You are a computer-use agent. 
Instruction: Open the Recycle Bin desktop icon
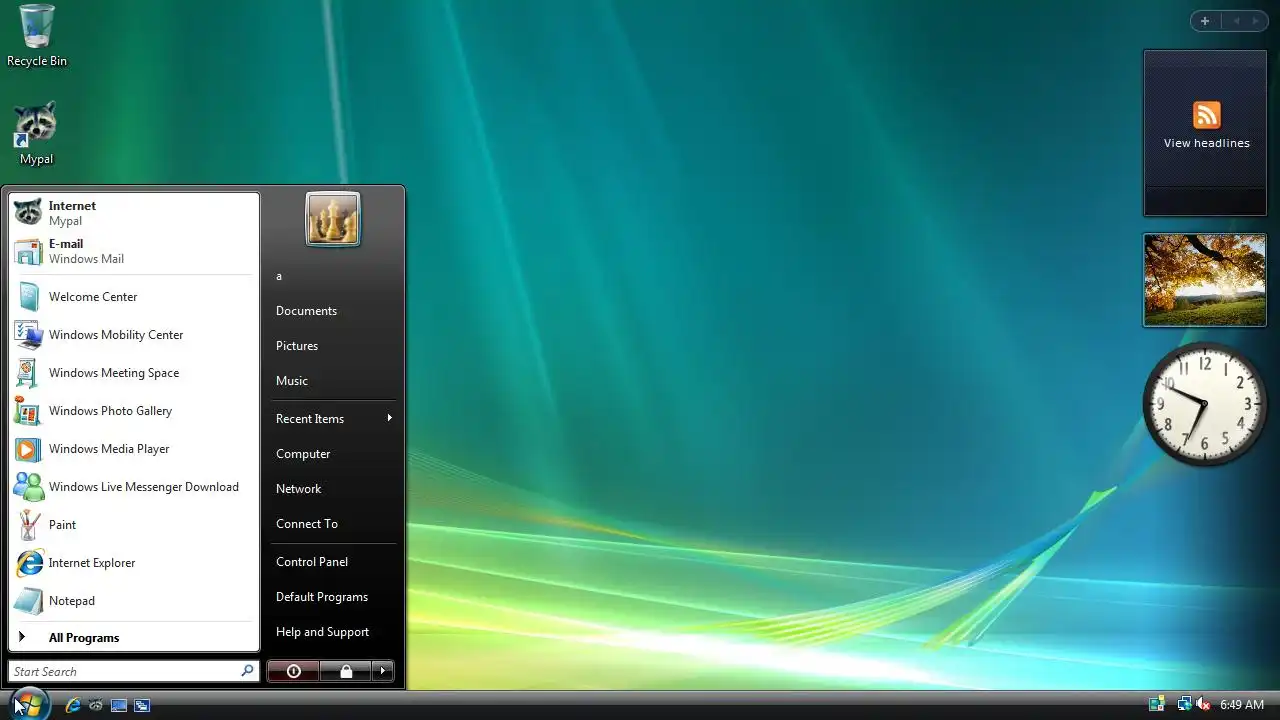pos(37,36)
